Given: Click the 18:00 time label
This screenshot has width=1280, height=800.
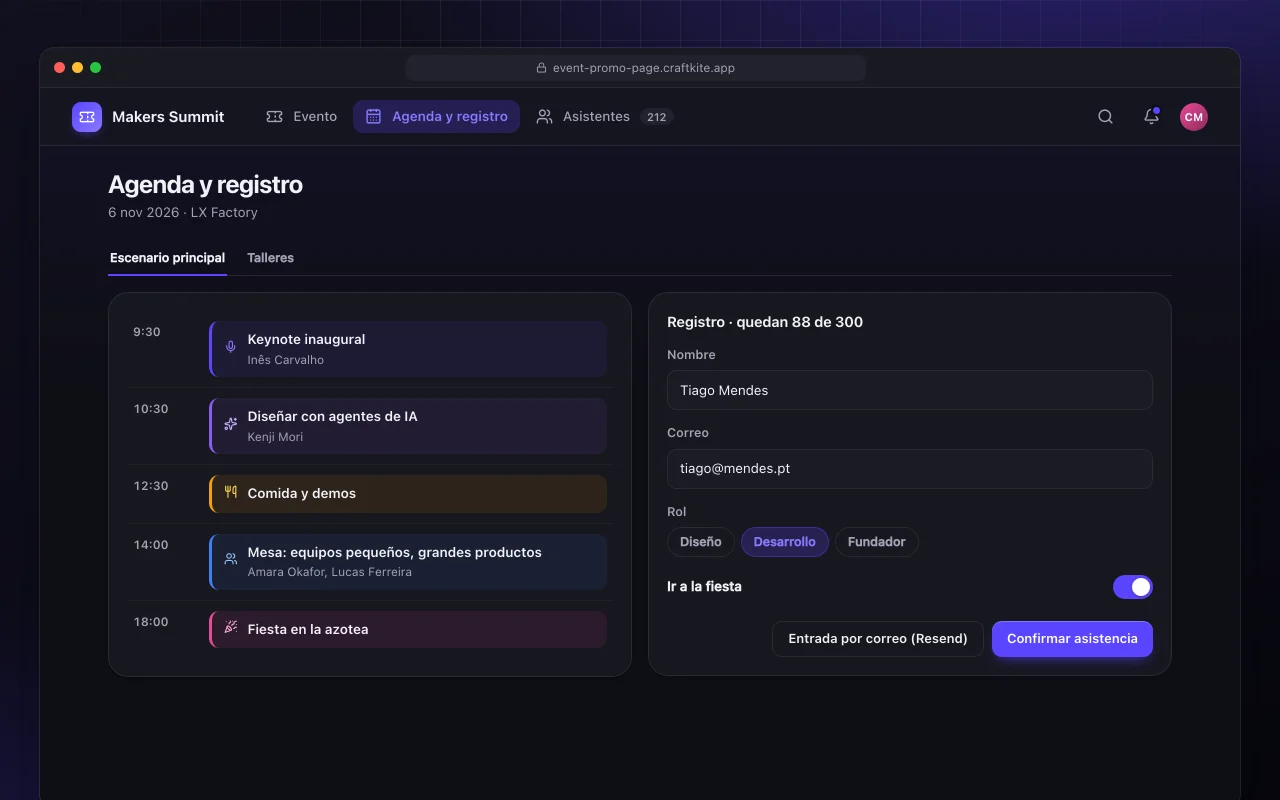Looking at the screenshot, I should (151, 622).
